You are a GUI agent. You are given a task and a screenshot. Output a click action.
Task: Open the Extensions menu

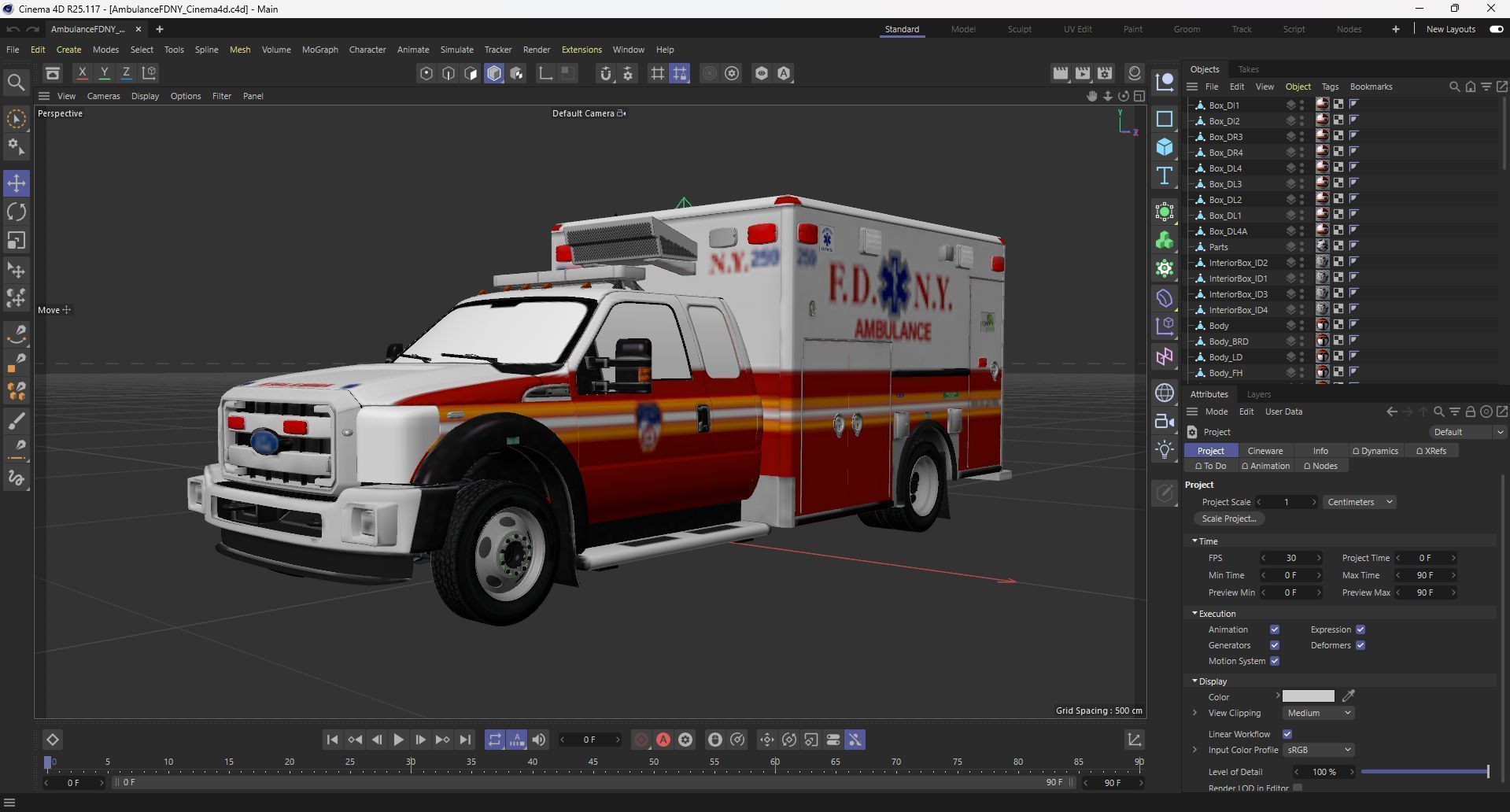pyautogui.click(x=581, y=50)
